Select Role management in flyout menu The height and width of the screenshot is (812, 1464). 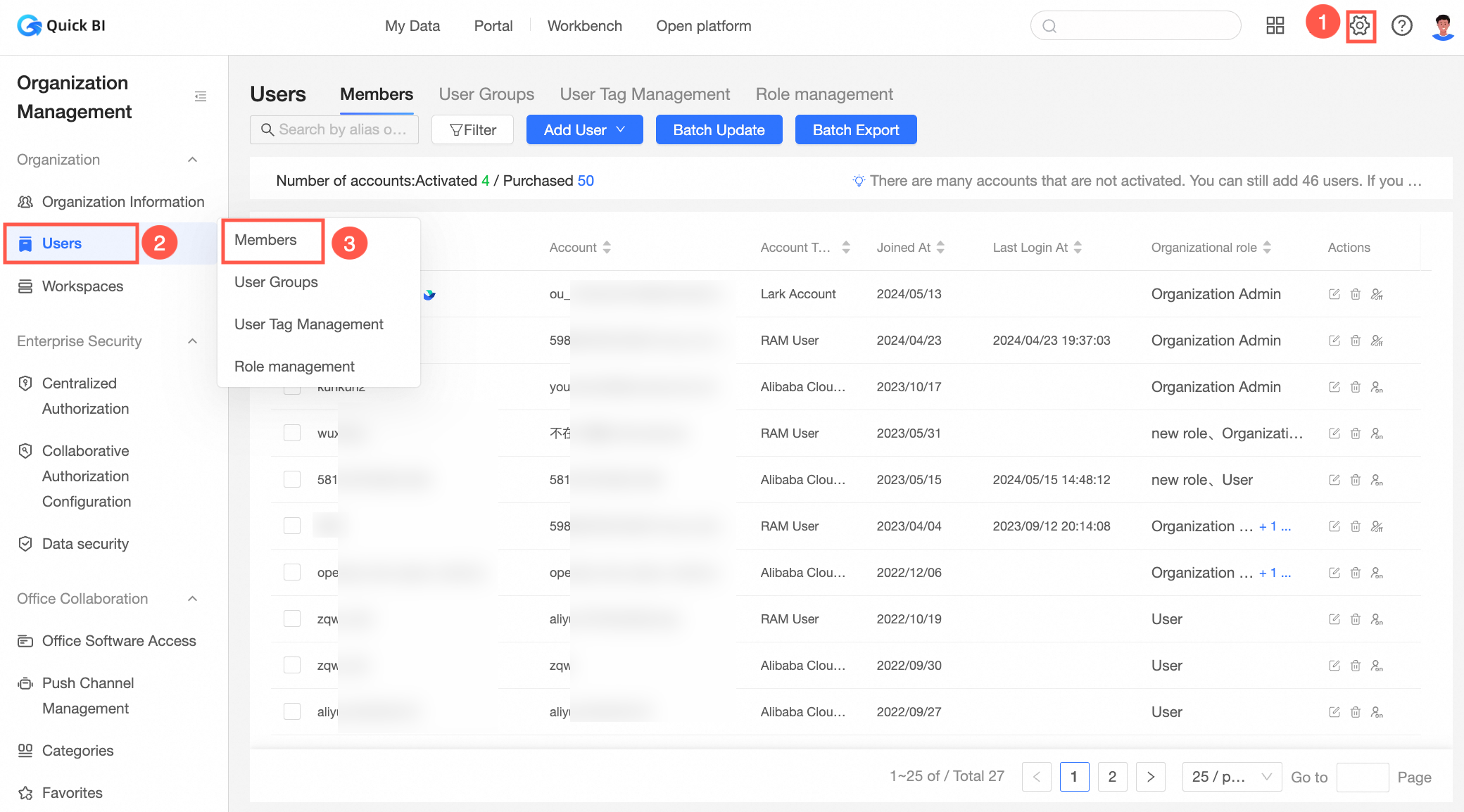click(294, 367)
